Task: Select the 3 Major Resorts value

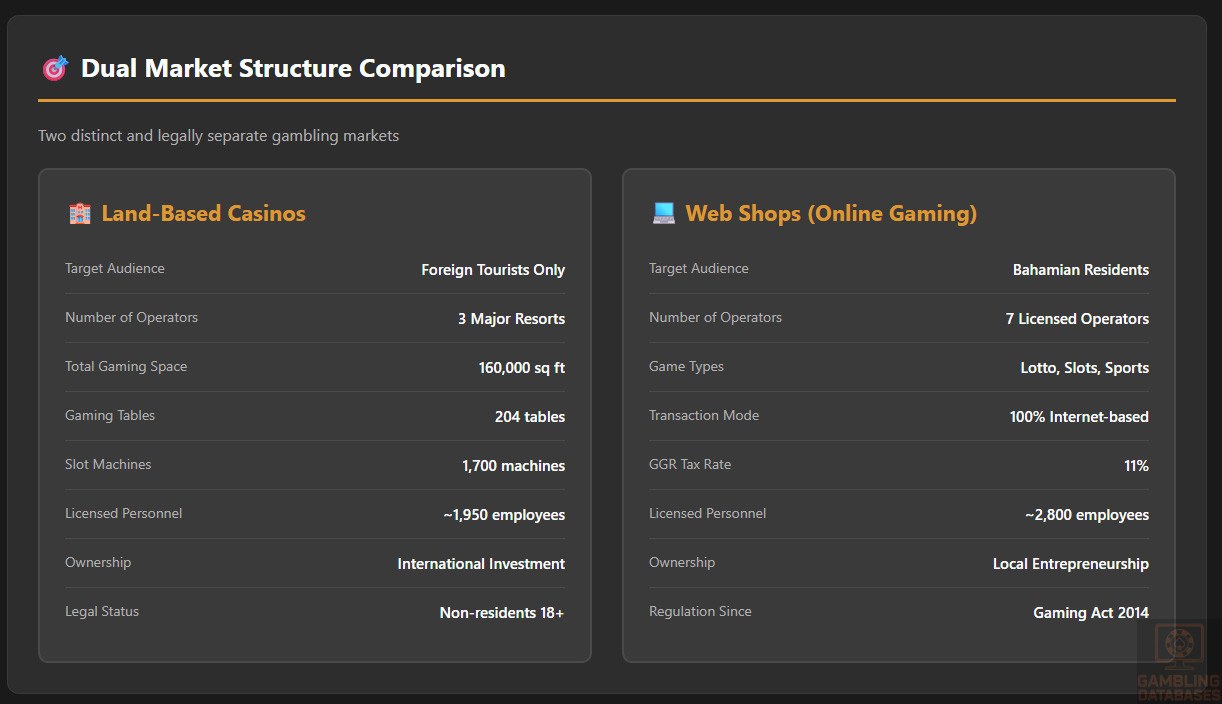Action: [511, 319]
